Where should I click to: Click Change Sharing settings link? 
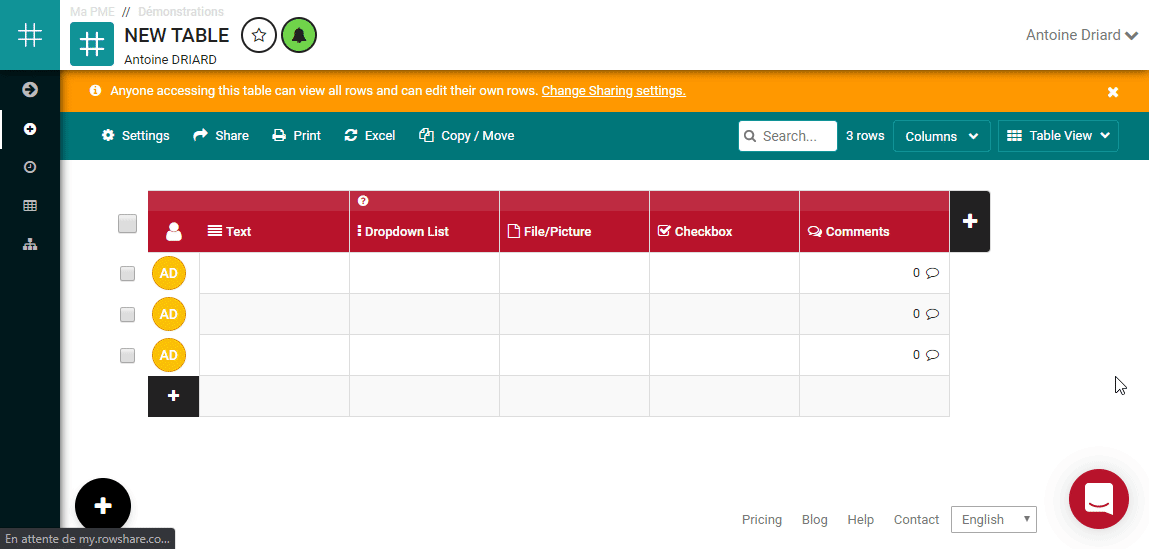(x=613, y=91)
